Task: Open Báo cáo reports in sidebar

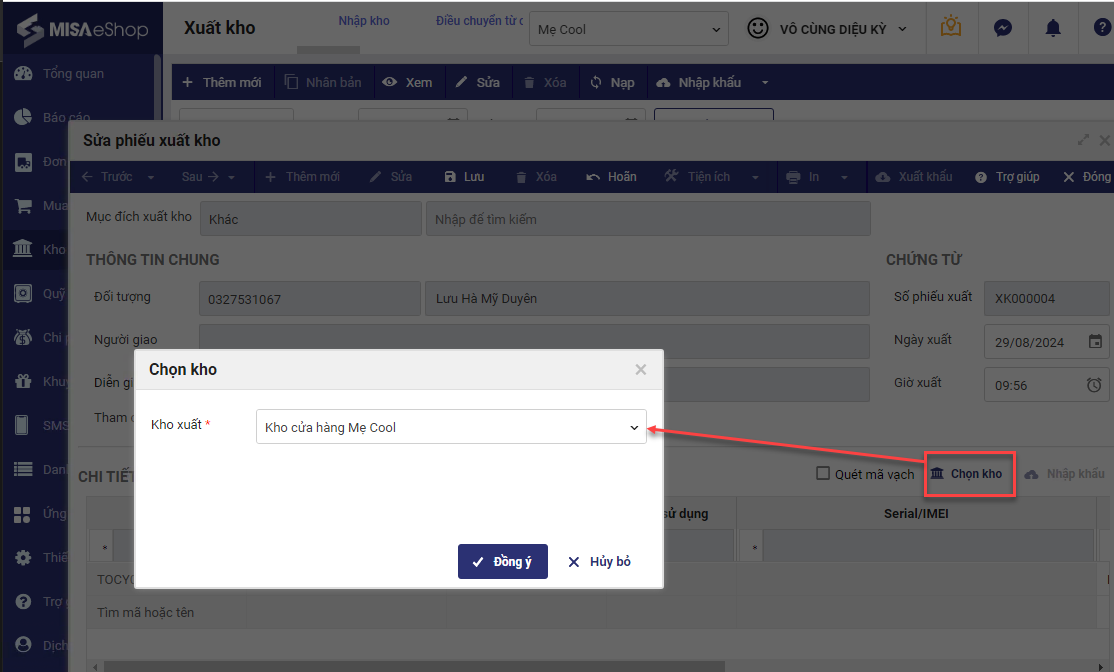Action: tap(52, 116)
